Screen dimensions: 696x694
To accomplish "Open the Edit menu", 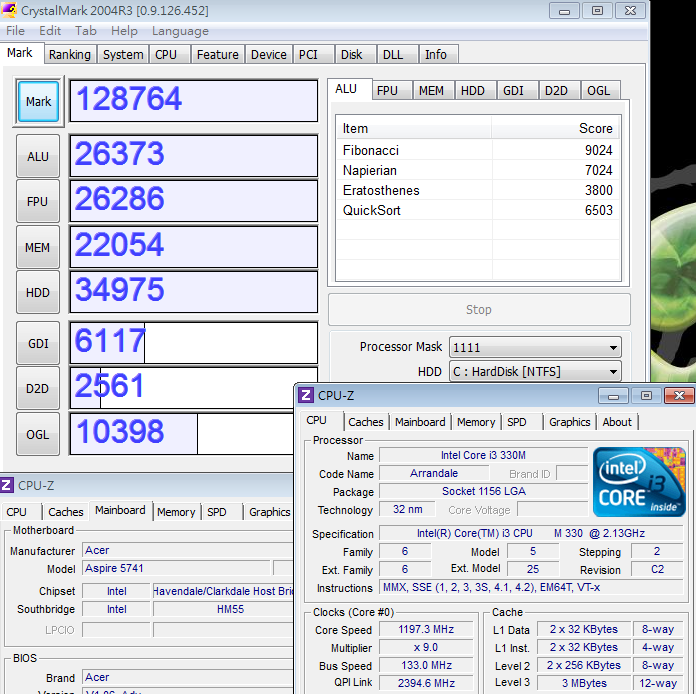I will (x=50, y=31).
